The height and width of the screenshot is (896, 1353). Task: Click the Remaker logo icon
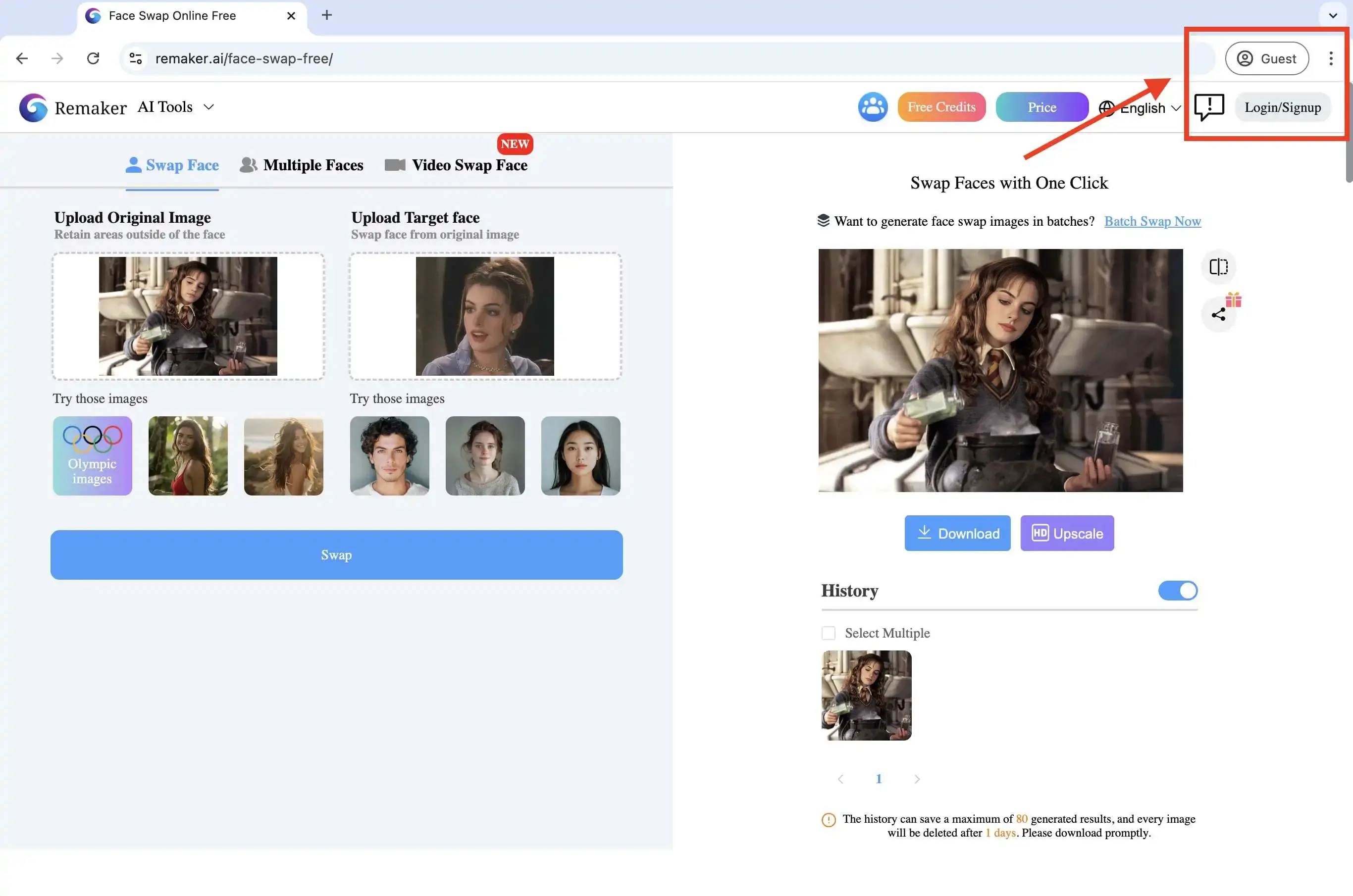pos(33,107)
